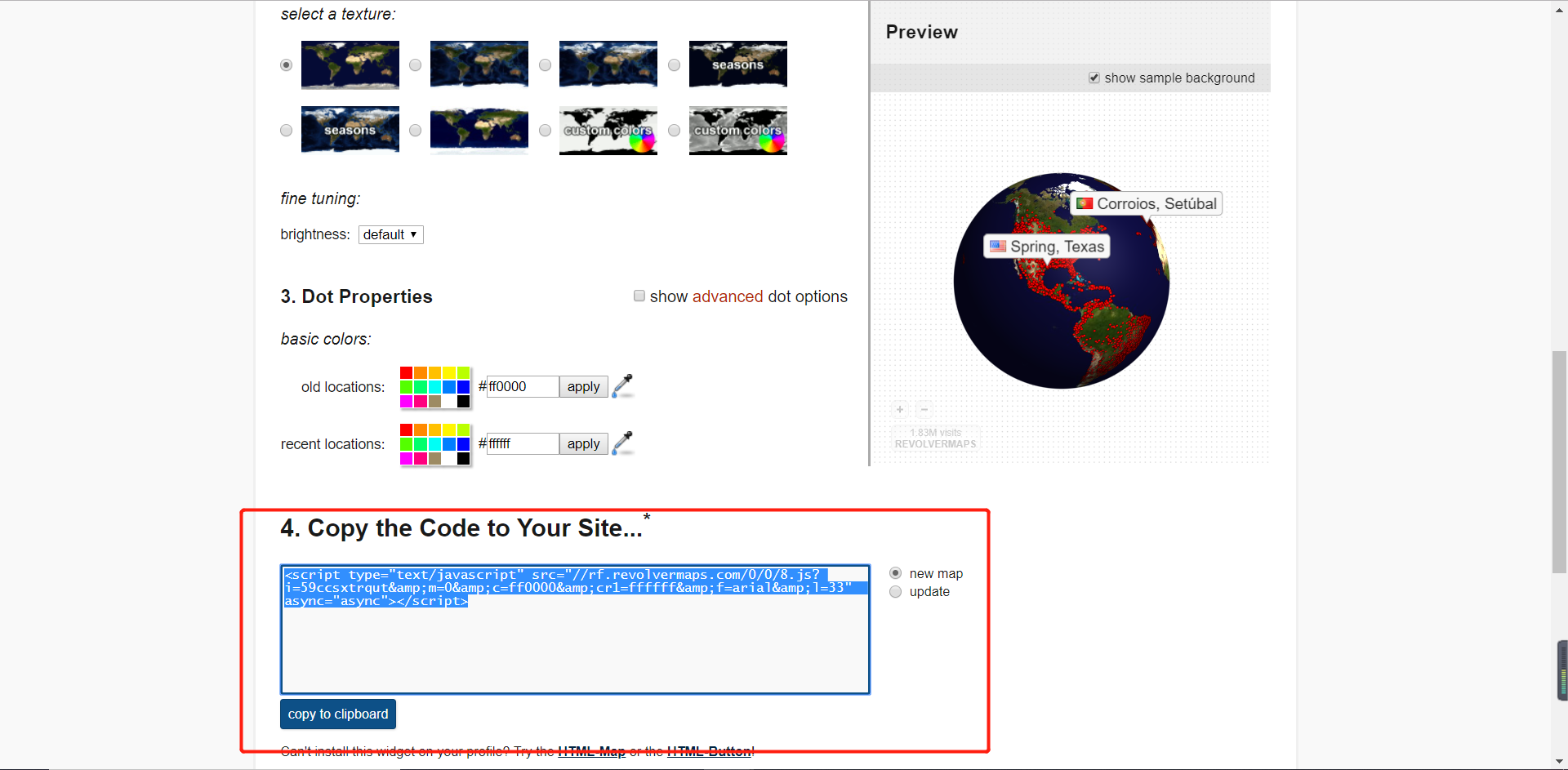Click the REVOLVERMAPS visits badge
Viewport: 1568px width, 770px height.
(935, 438)
